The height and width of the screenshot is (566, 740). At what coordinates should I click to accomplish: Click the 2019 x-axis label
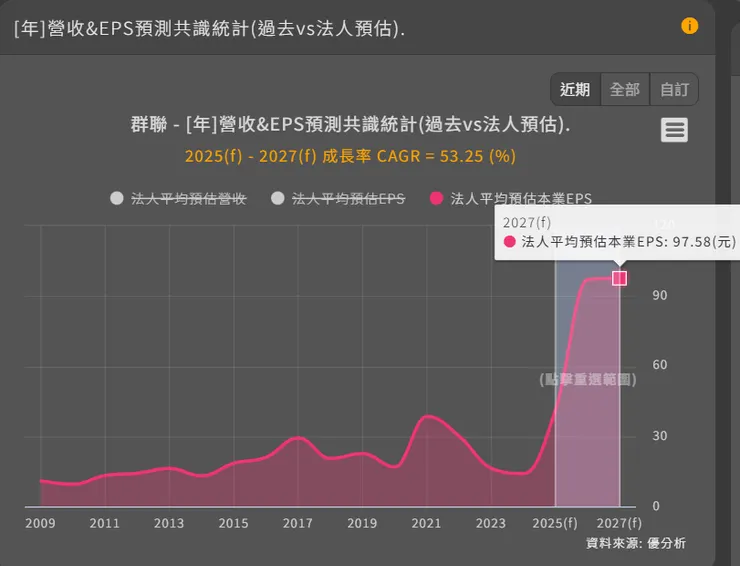point(362,524)
